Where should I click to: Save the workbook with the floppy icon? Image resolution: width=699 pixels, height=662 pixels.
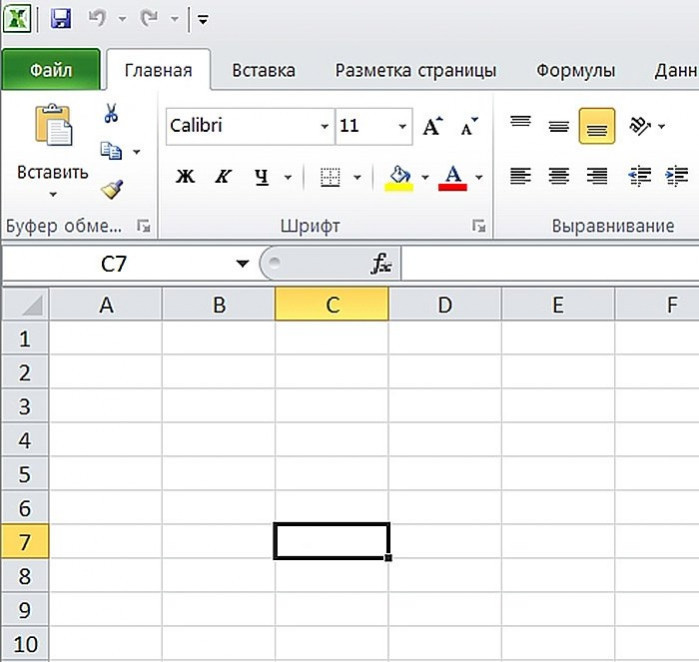click(x=61, y=19)
